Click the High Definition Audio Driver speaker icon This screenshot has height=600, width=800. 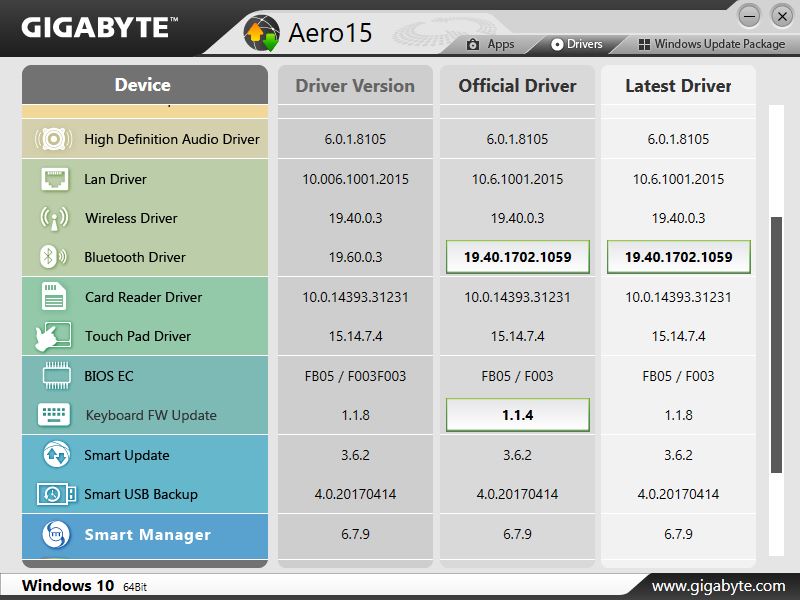tap(54, 139)
